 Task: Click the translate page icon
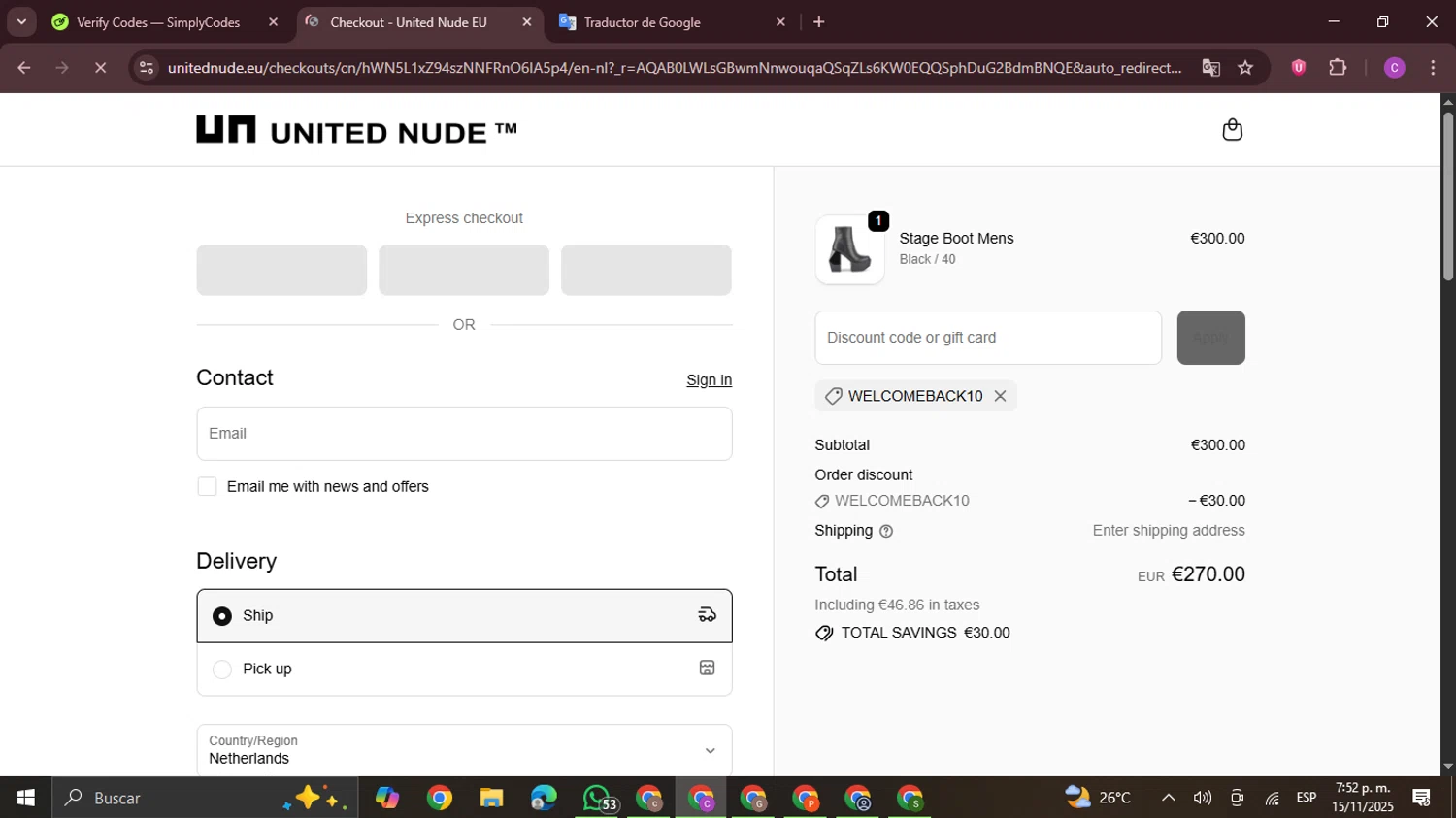(1210, 68)
